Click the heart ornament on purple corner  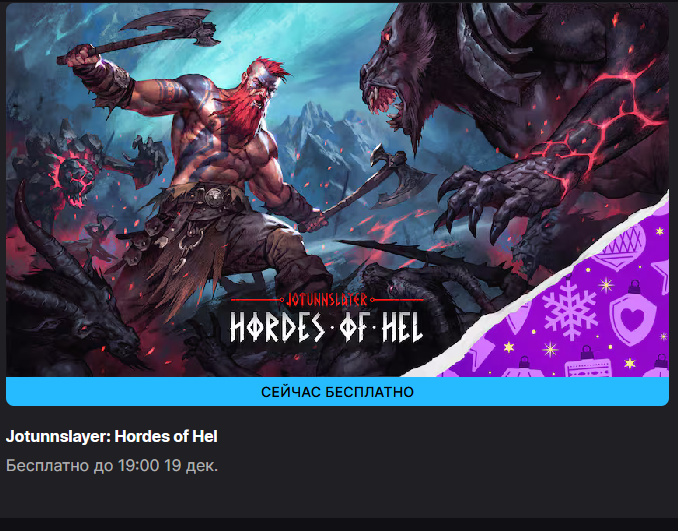coord(633,318)
